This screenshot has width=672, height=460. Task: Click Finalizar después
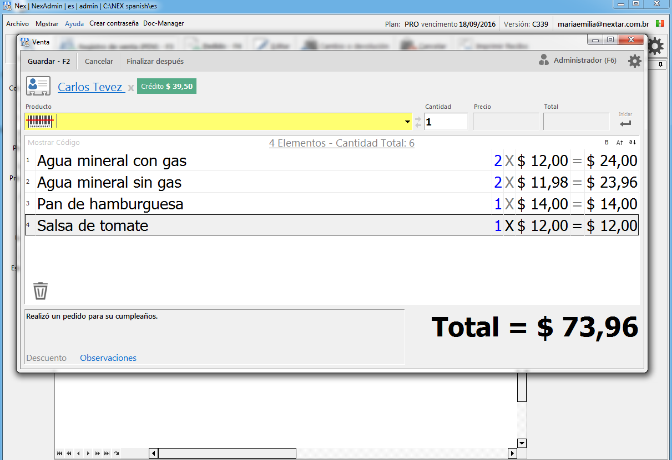pyautogui.click(x=155, y=61)
